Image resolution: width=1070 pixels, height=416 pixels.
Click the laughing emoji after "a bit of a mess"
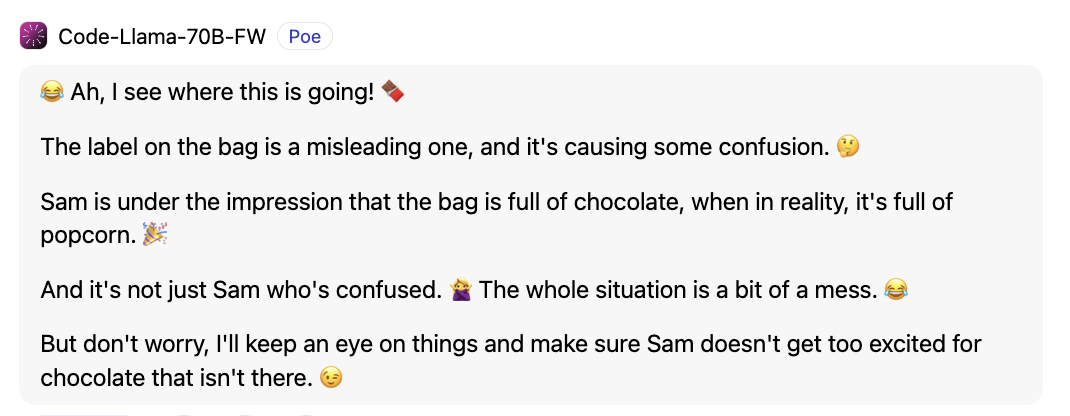click(896, 291)
